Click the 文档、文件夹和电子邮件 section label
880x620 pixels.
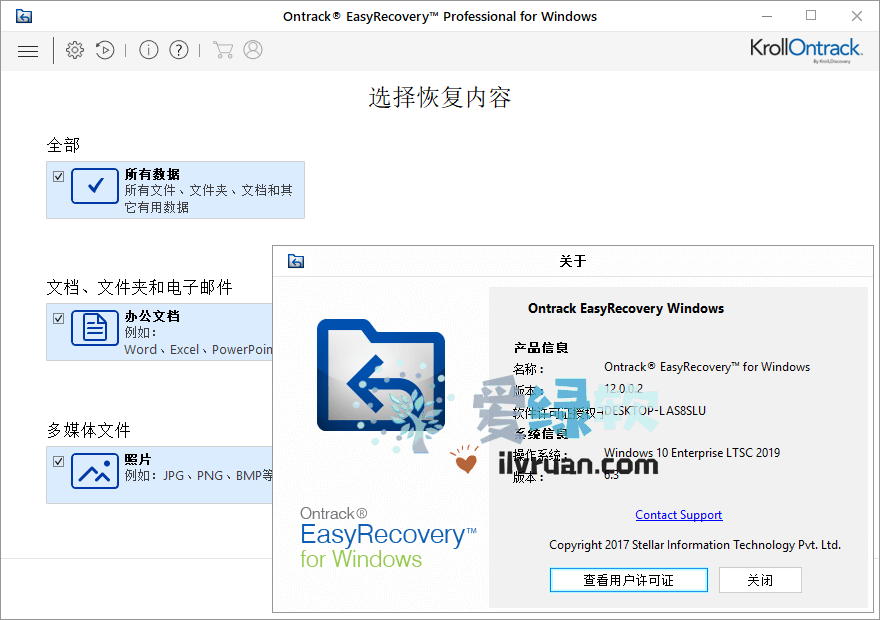[139, 287]
